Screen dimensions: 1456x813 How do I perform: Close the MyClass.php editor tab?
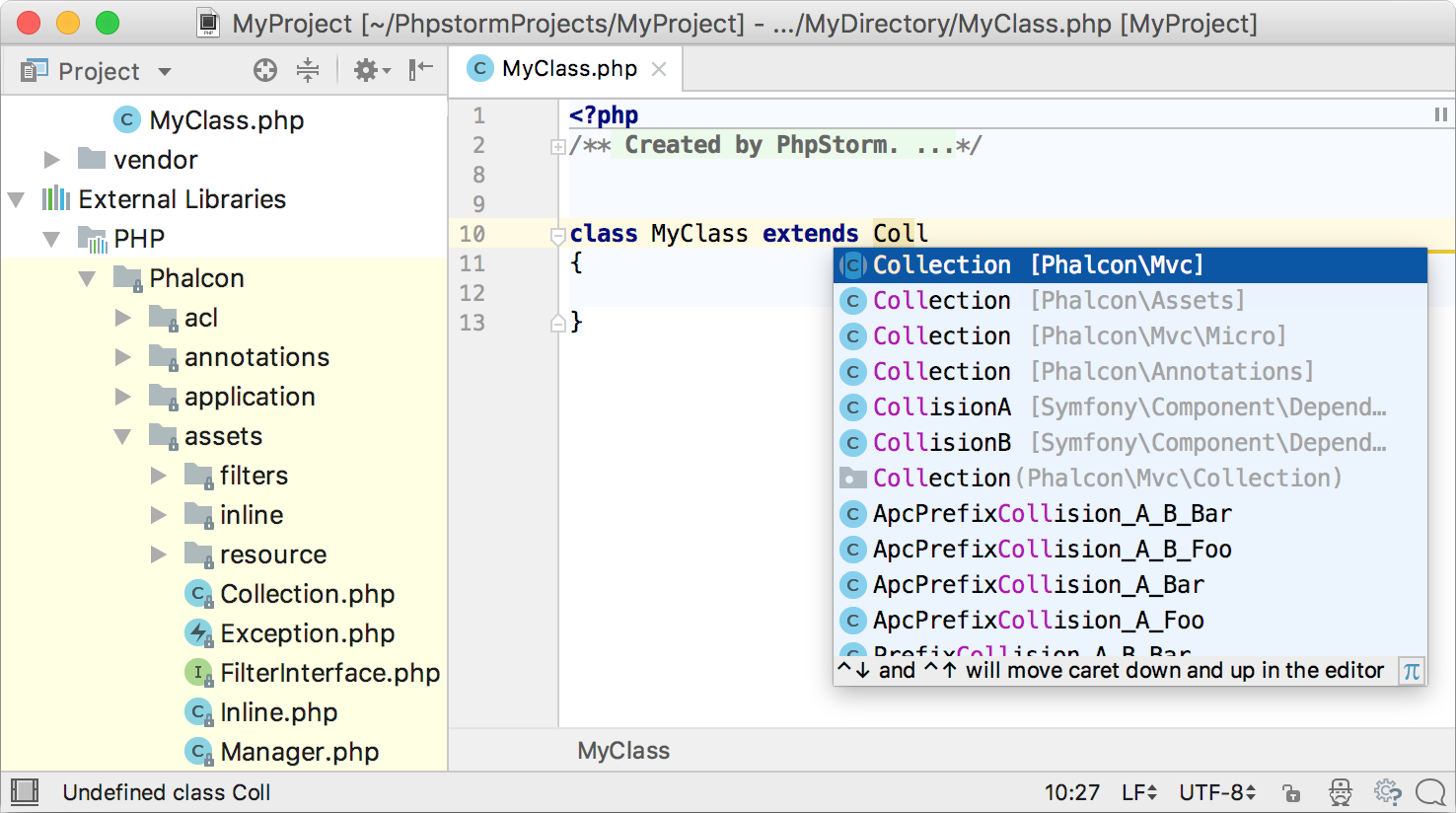[659, 69]
